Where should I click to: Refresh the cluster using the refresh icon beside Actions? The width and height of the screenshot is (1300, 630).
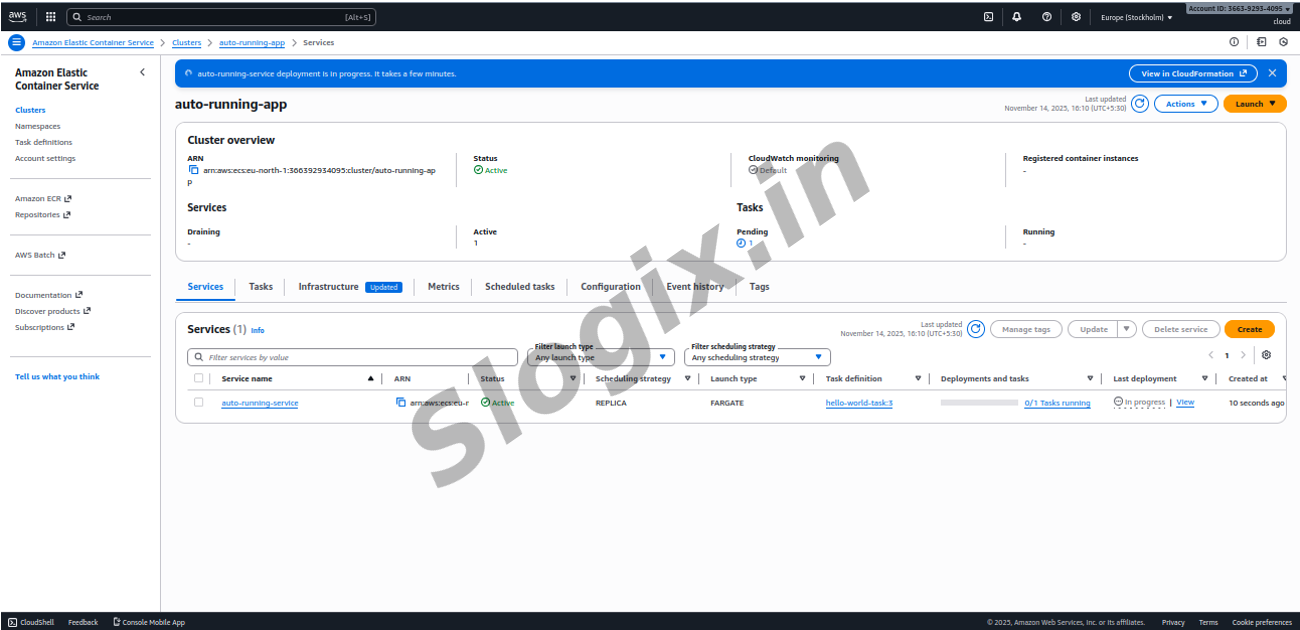[x=1139, y=104]
